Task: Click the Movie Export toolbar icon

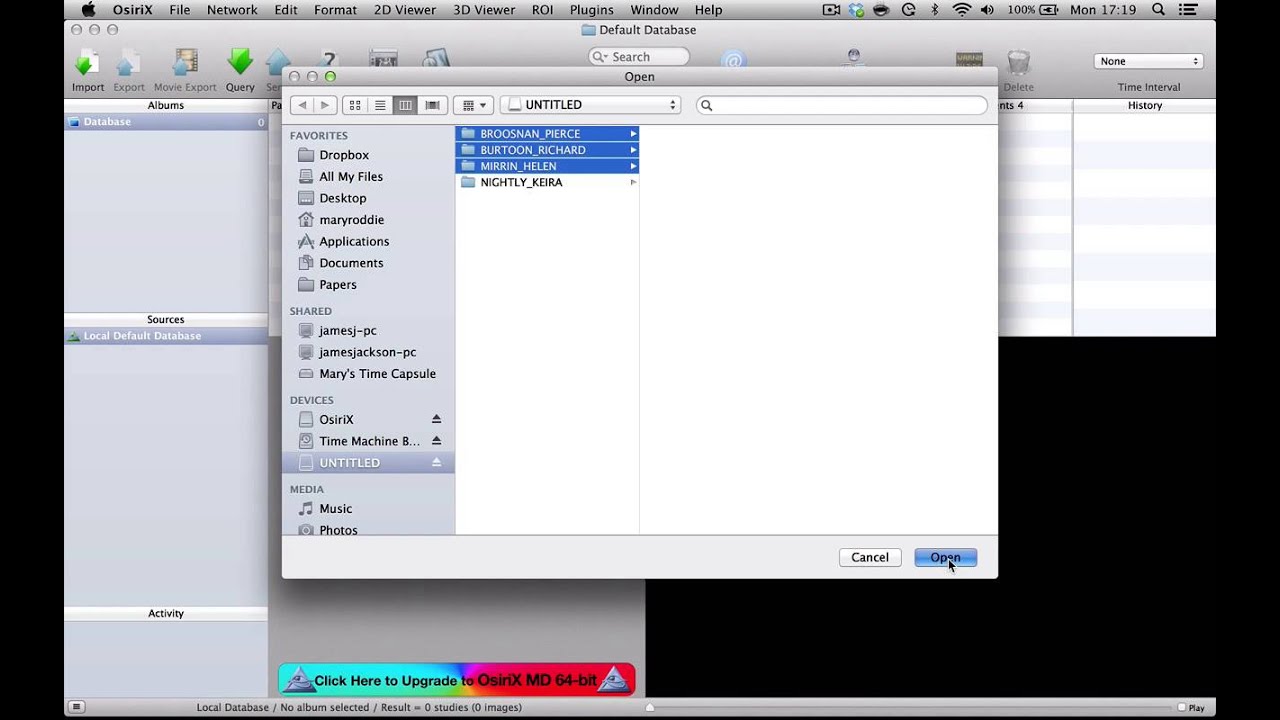Action: click(x=185, y=63)
